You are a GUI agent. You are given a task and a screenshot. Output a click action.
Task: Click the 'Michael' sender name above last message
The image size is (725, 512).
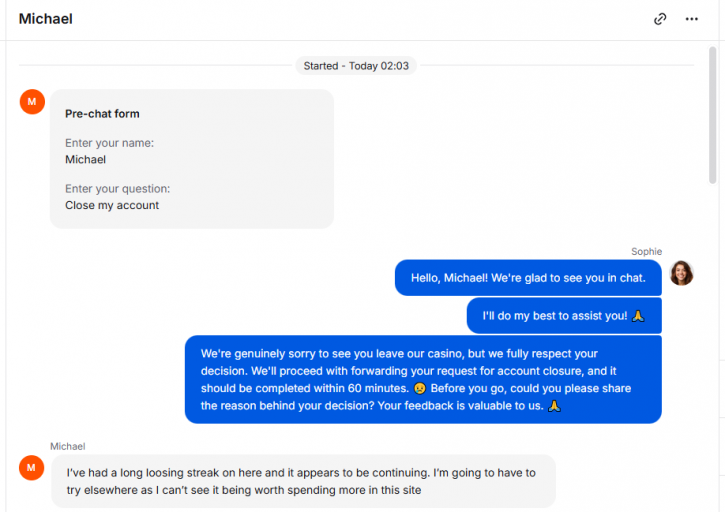[x=68, y=446]
